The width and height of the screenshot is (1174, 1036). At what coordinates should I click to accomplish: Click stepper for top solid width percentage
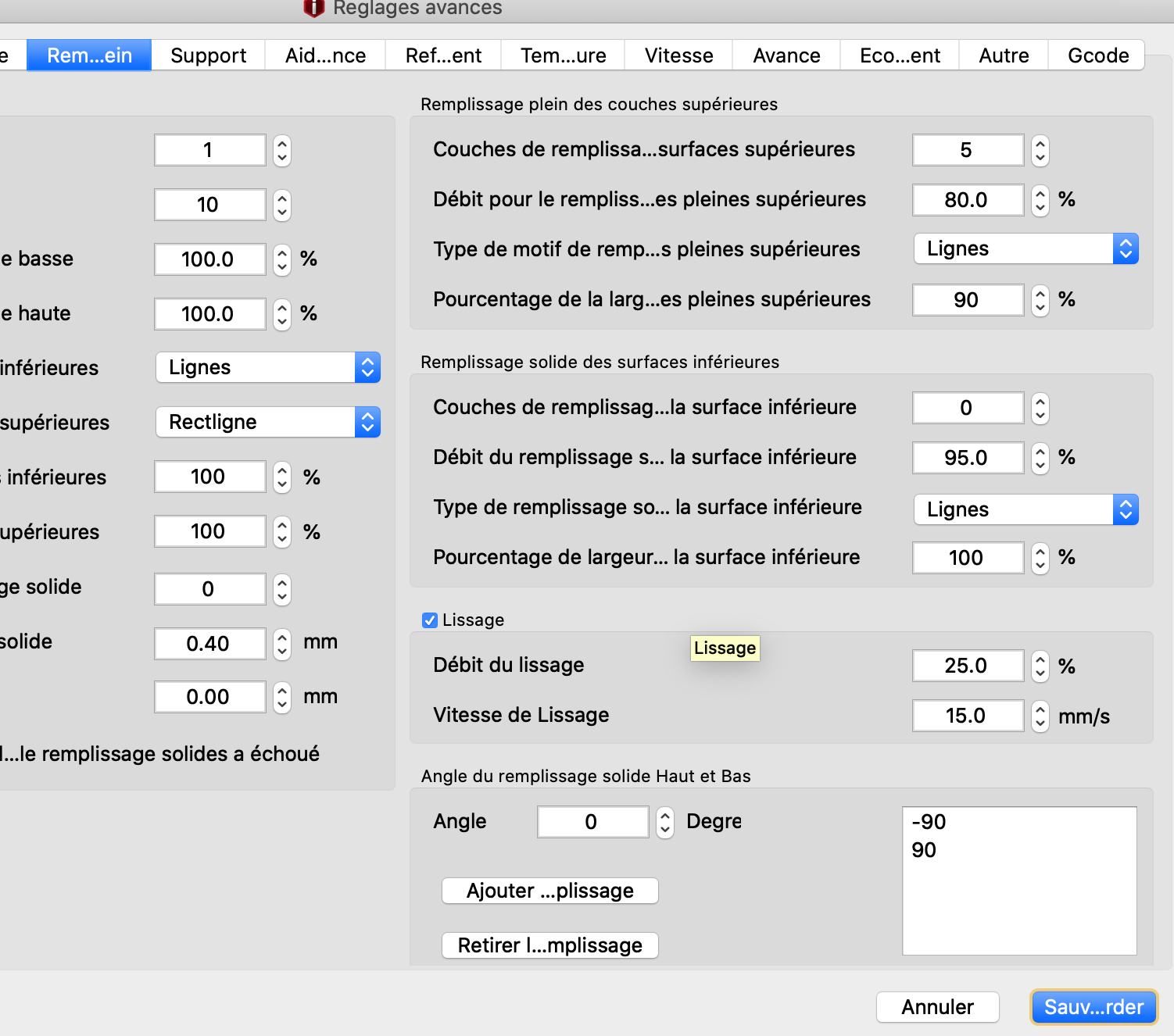click(1040, 300)
